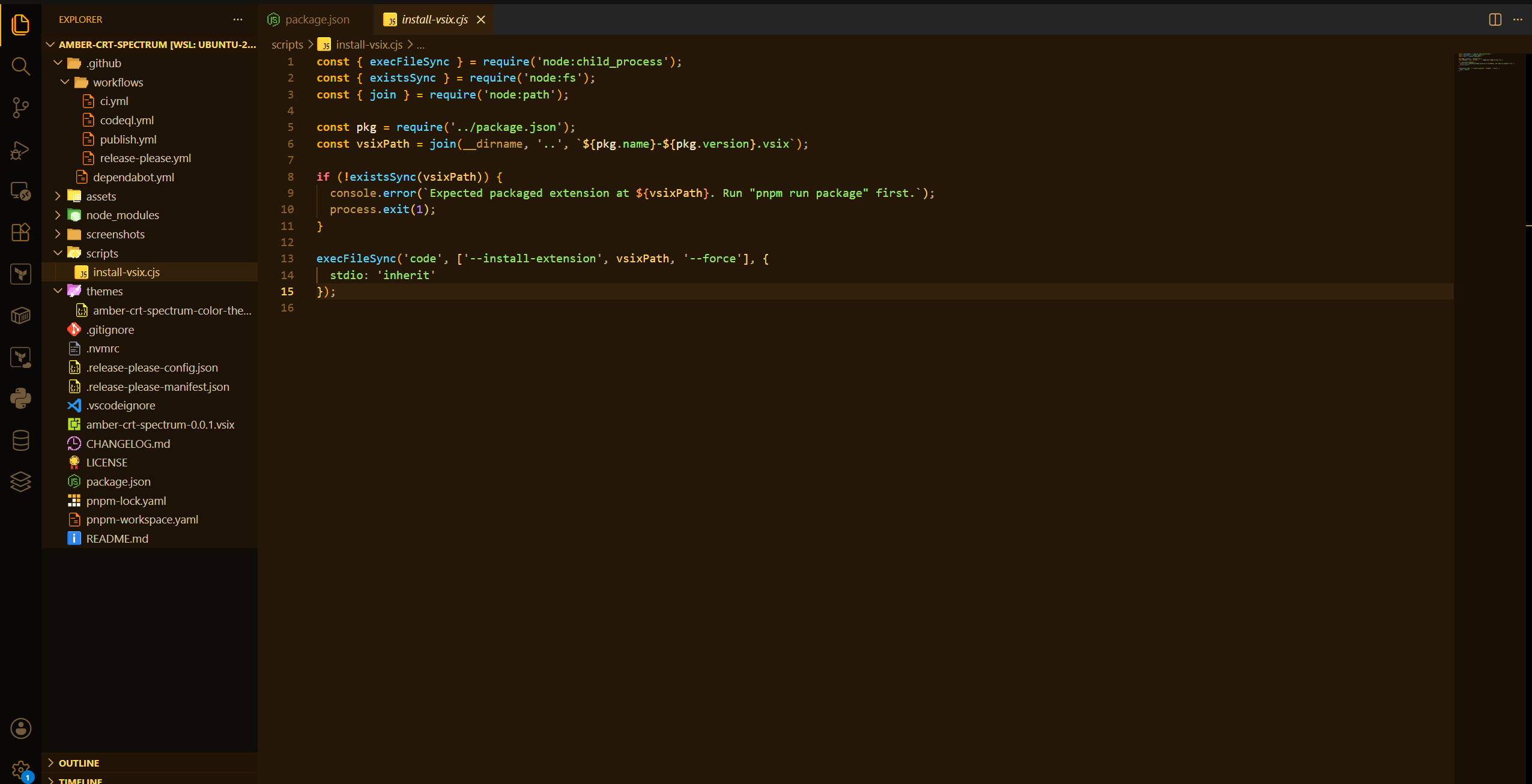Open CHANGELOG.md from the explorer
Screen dimensions: 1532x784
coord(150,444)
